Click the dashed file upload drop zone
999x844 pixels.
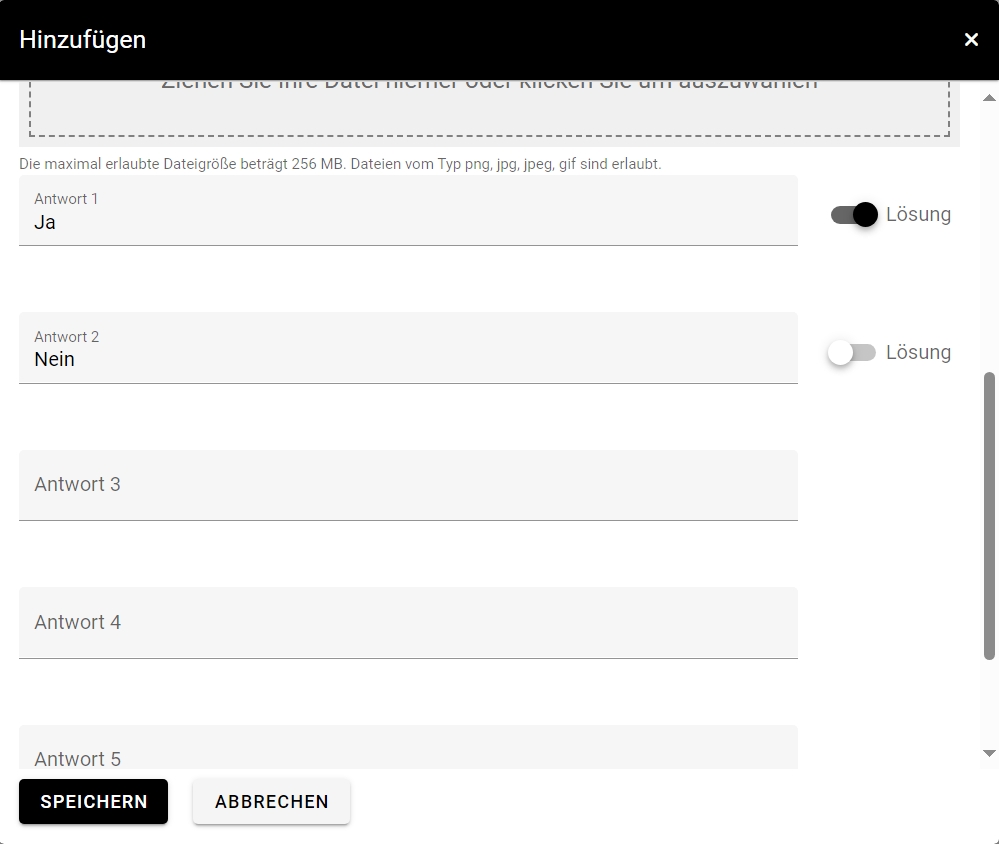(x=489, y=108)
